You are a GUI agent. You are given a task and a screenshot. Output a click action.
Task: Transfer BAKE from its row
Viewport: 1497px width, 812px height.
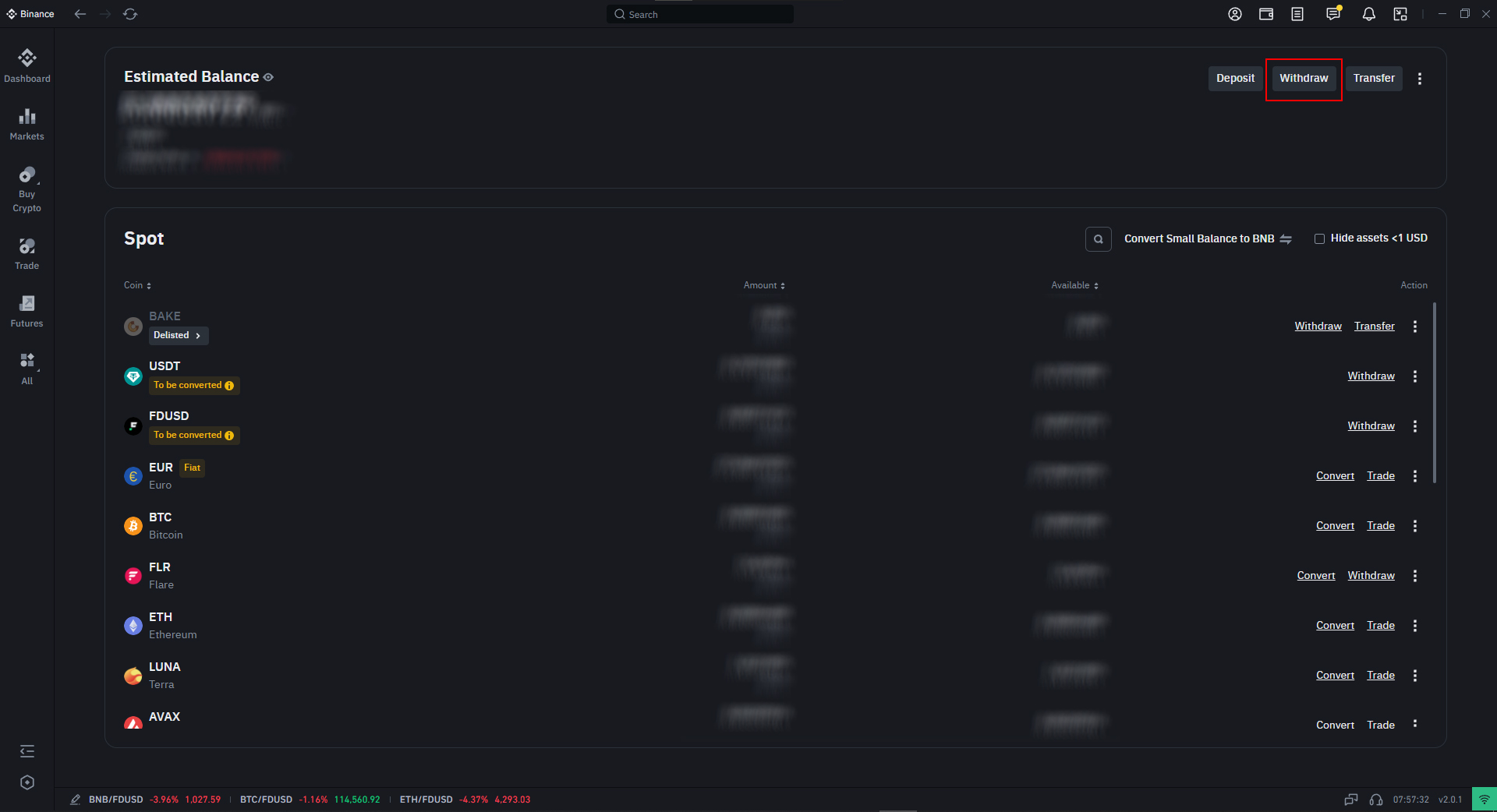click(1375, 327)
